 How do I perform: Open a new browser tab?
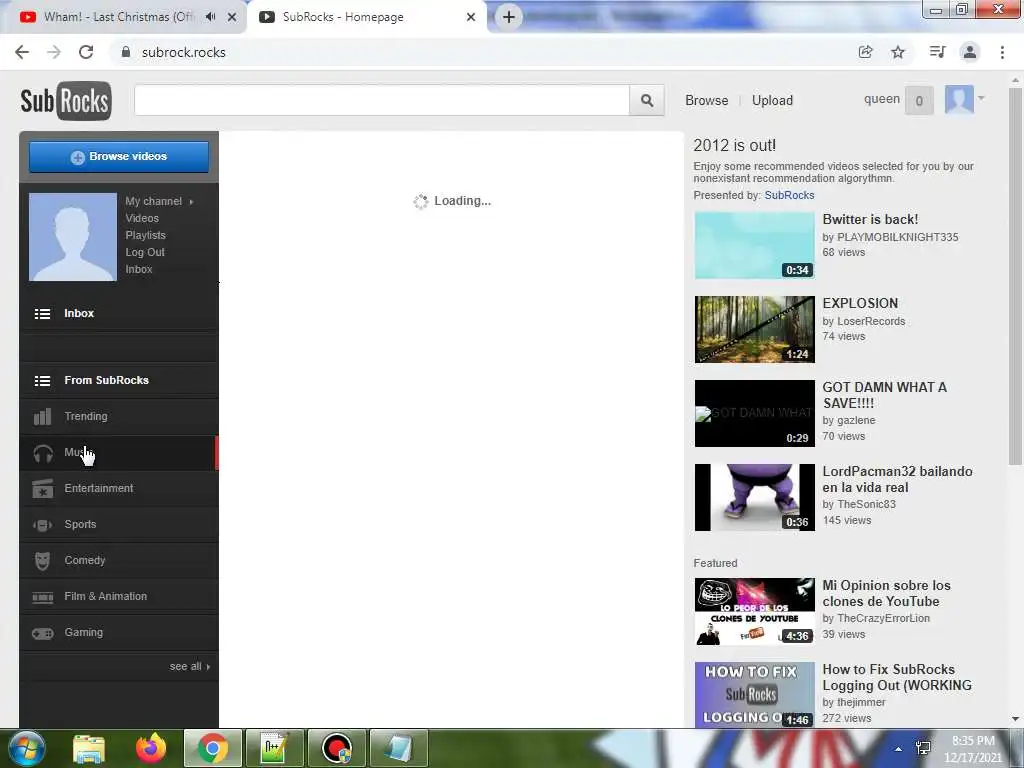click(509, 17)
